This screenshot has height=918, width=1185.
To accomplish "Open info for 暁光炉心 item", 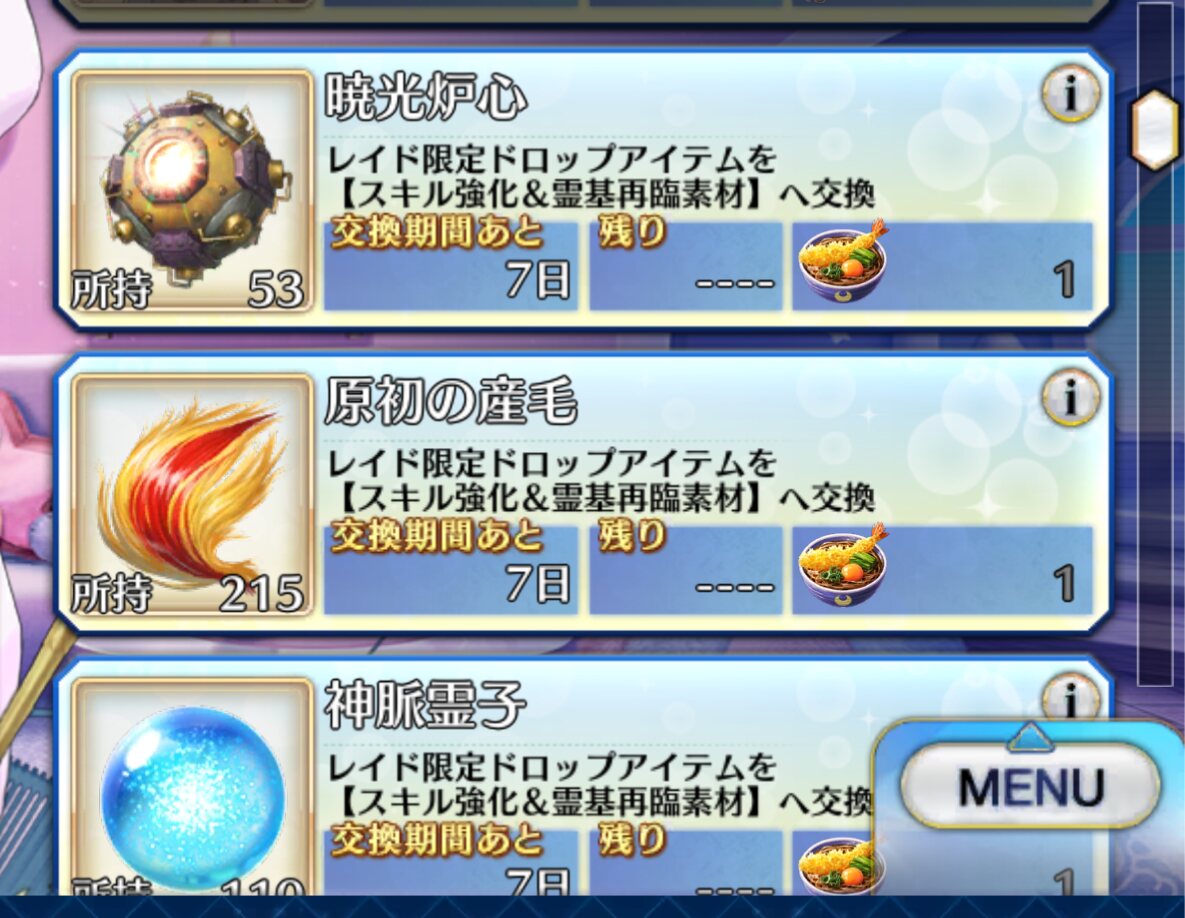I will point(1070,94).
